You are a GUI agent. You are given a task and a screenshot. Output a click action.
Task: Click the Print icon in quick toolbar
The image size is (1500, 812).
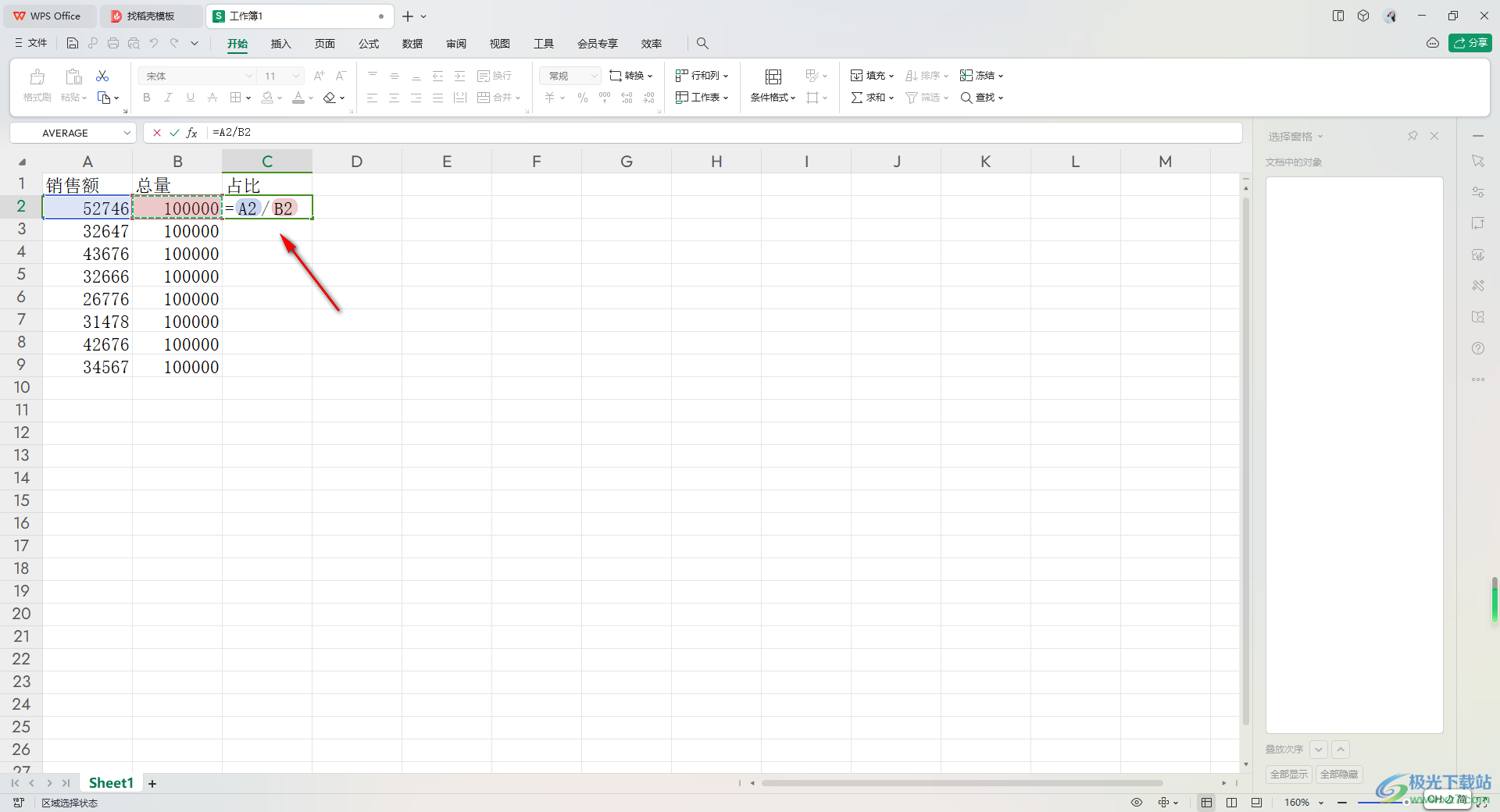[x=113, y=43]
